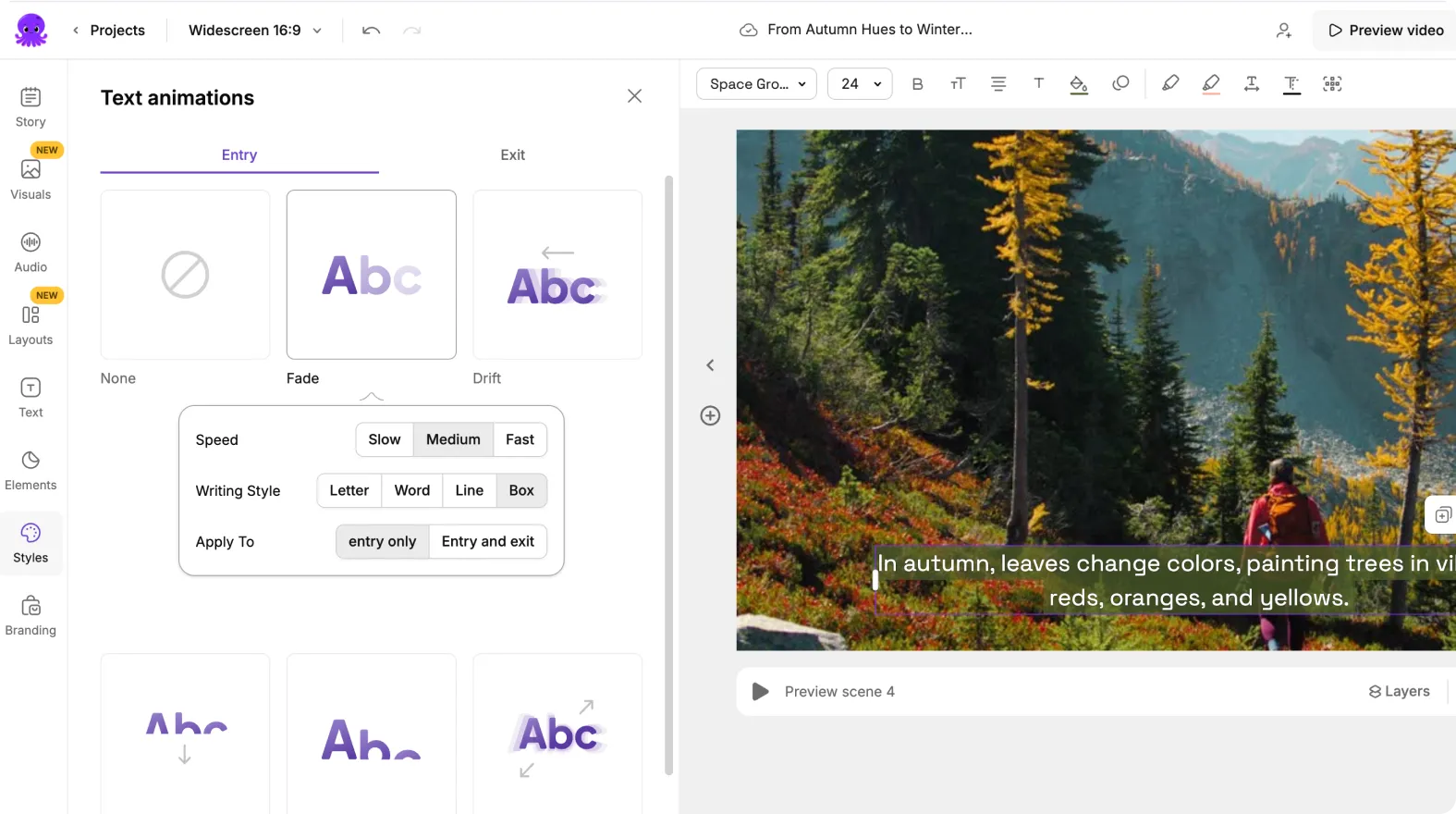The image size is (1456, 814).
Task: Click the text underline style icon
Action: [x=1292, y=85]
